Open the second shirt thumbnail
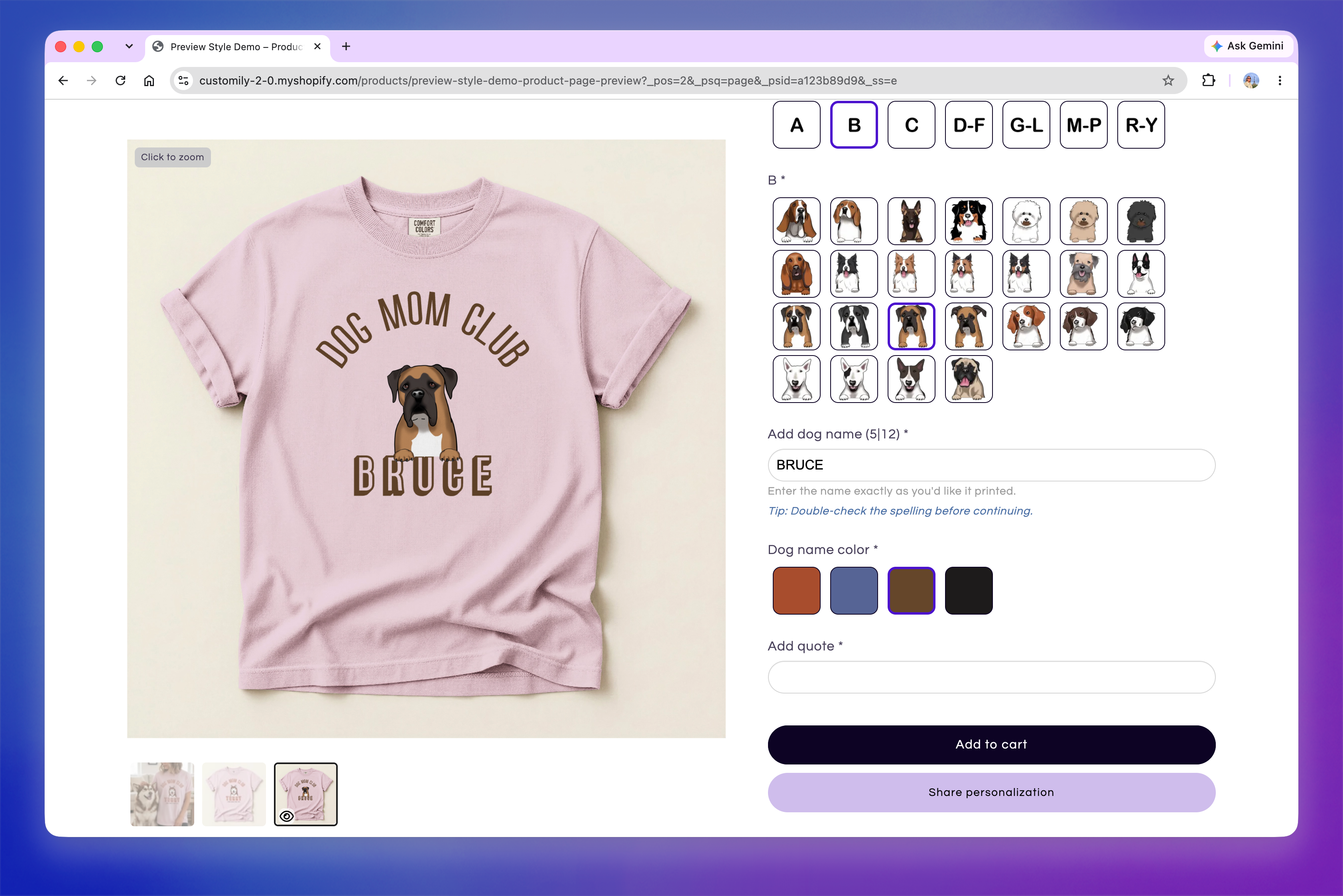 coord(234,794)
